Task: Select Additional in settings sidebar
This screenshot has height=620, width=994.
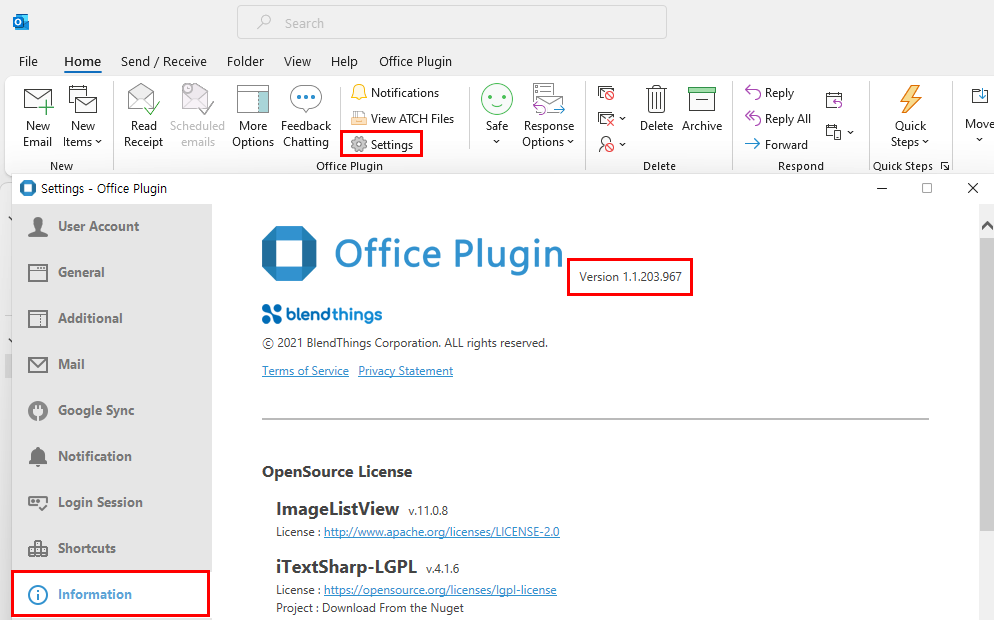Action: pos(112,318)
